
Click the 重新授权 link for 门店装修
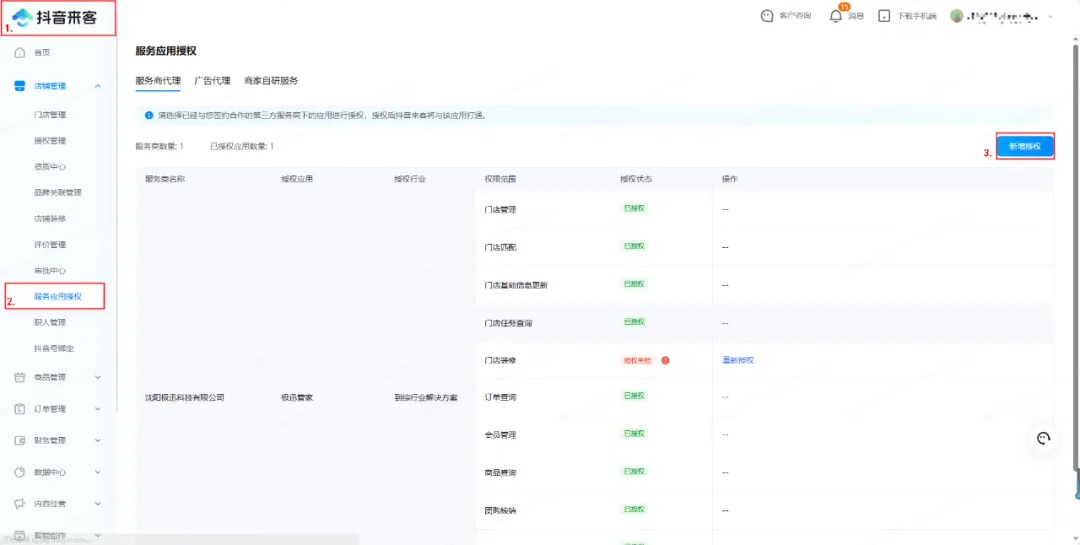coord(738,360)
